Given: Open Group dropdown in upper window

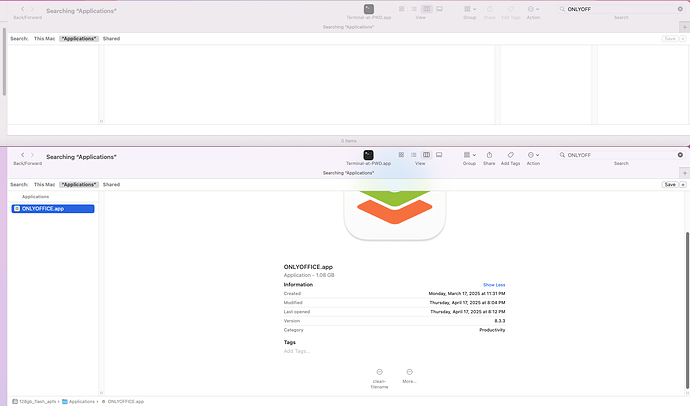Looking at the screenshot, I should (x=470, y=9).
